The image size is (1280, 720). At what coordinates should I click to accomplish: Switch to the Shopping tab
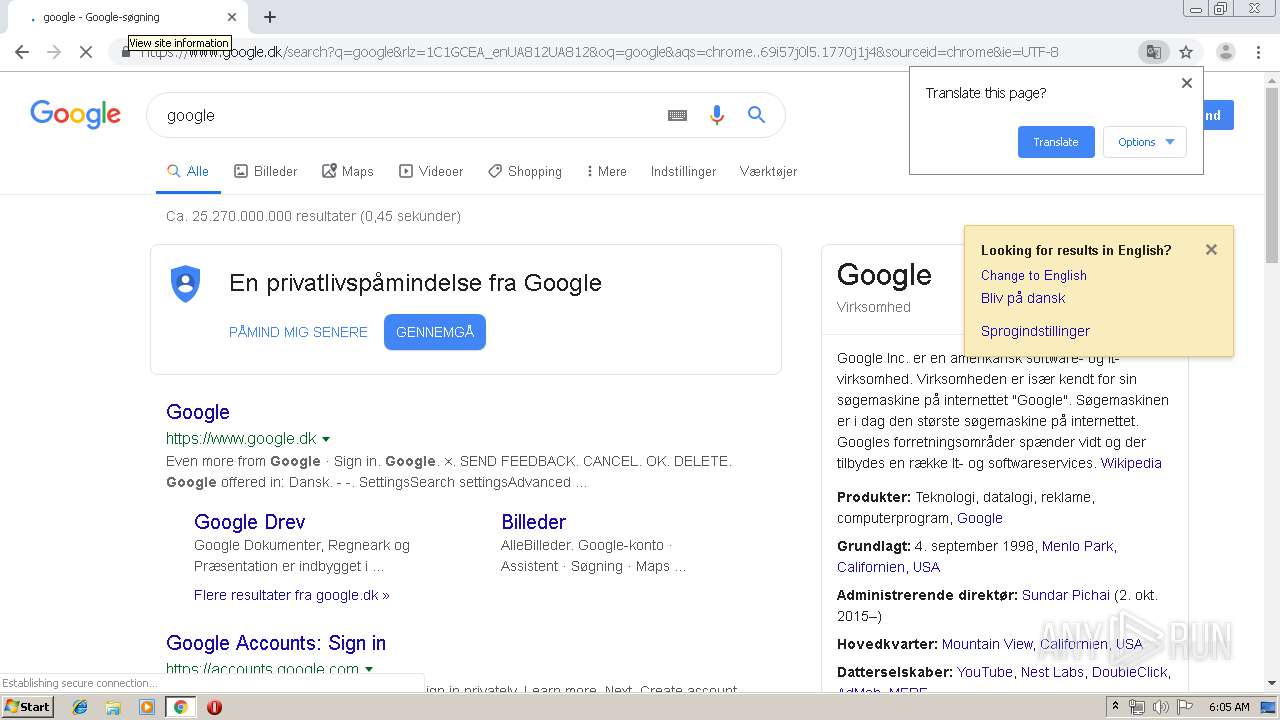click(525, 171)
